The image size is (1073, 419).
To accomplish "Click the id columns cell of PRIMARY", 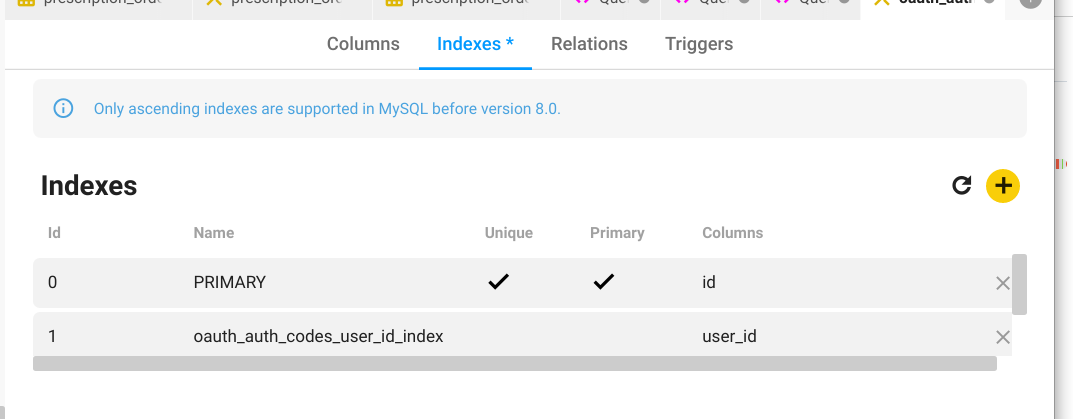I will pyautogui.click(x=708, y=282).
